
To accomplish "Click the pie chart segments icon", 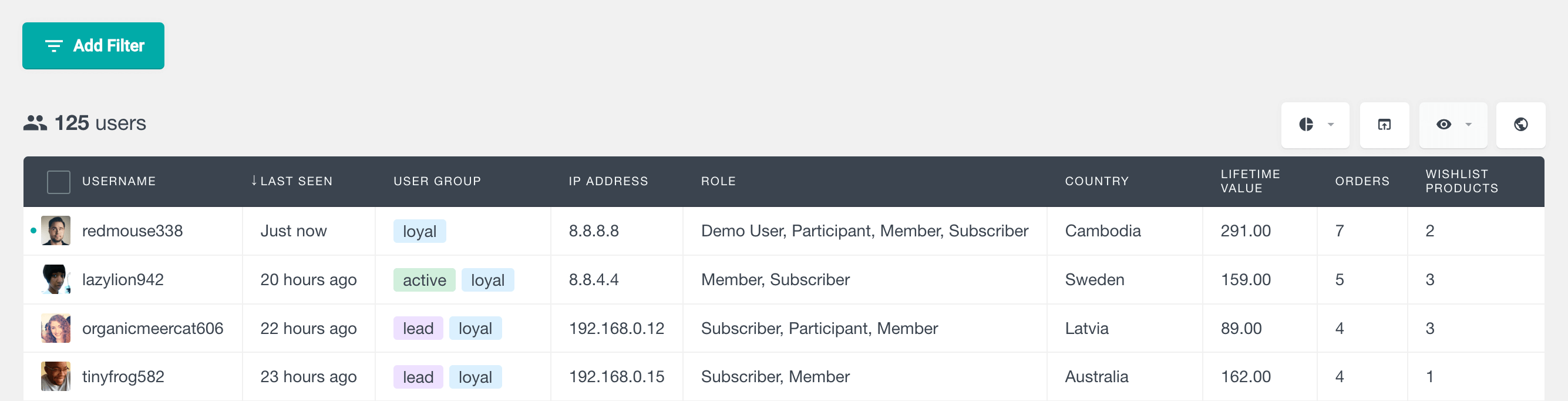I will (x=1305, y=124).
